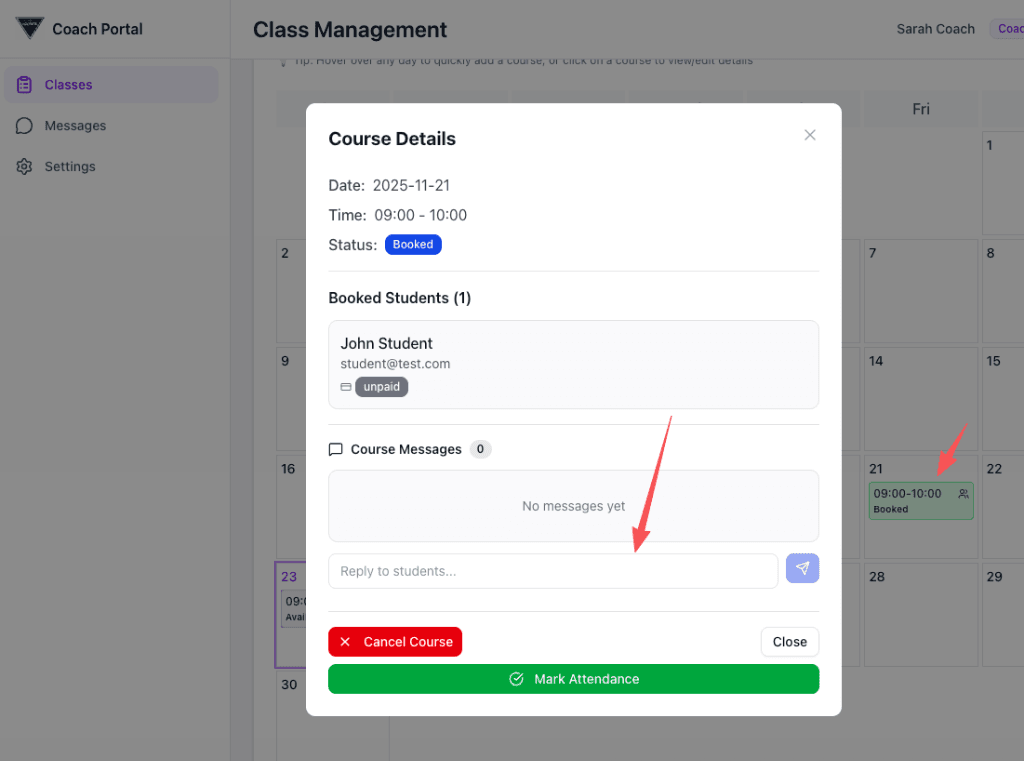Open the 09:00-10:00 Booked course on the 21st
Viewport: 1024px width, 761px height.
coord(910,500)
